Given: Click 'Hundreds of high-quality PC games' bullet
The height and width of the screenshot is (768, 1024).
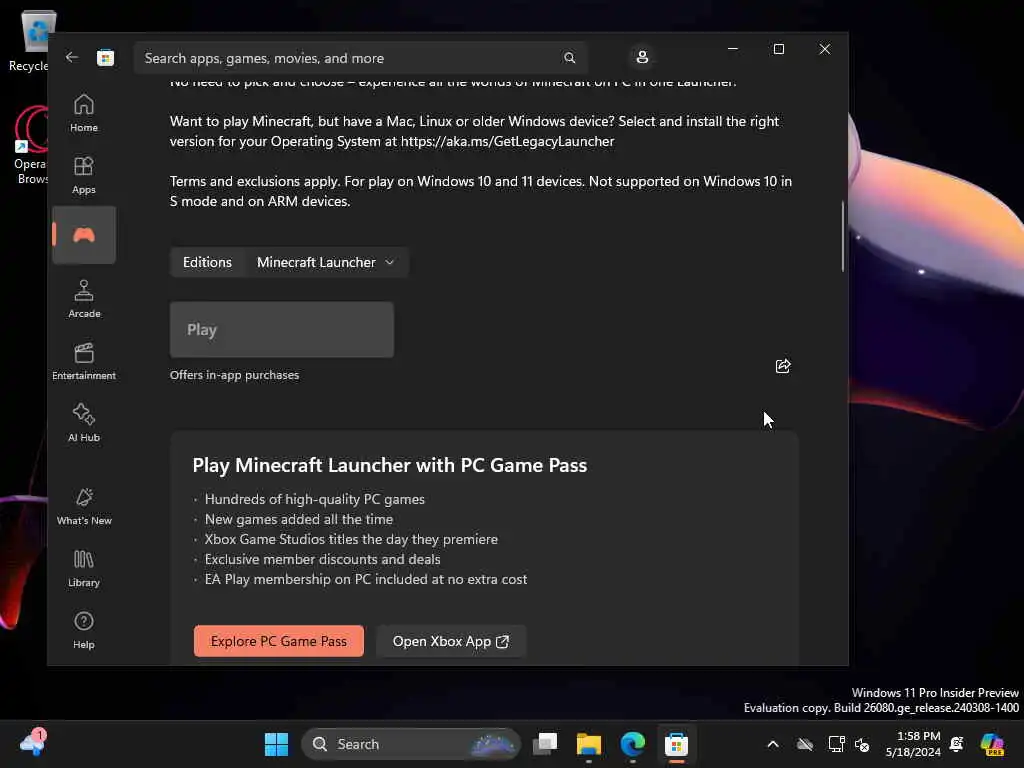Looking at the screenshot, I should coord(315,499).
